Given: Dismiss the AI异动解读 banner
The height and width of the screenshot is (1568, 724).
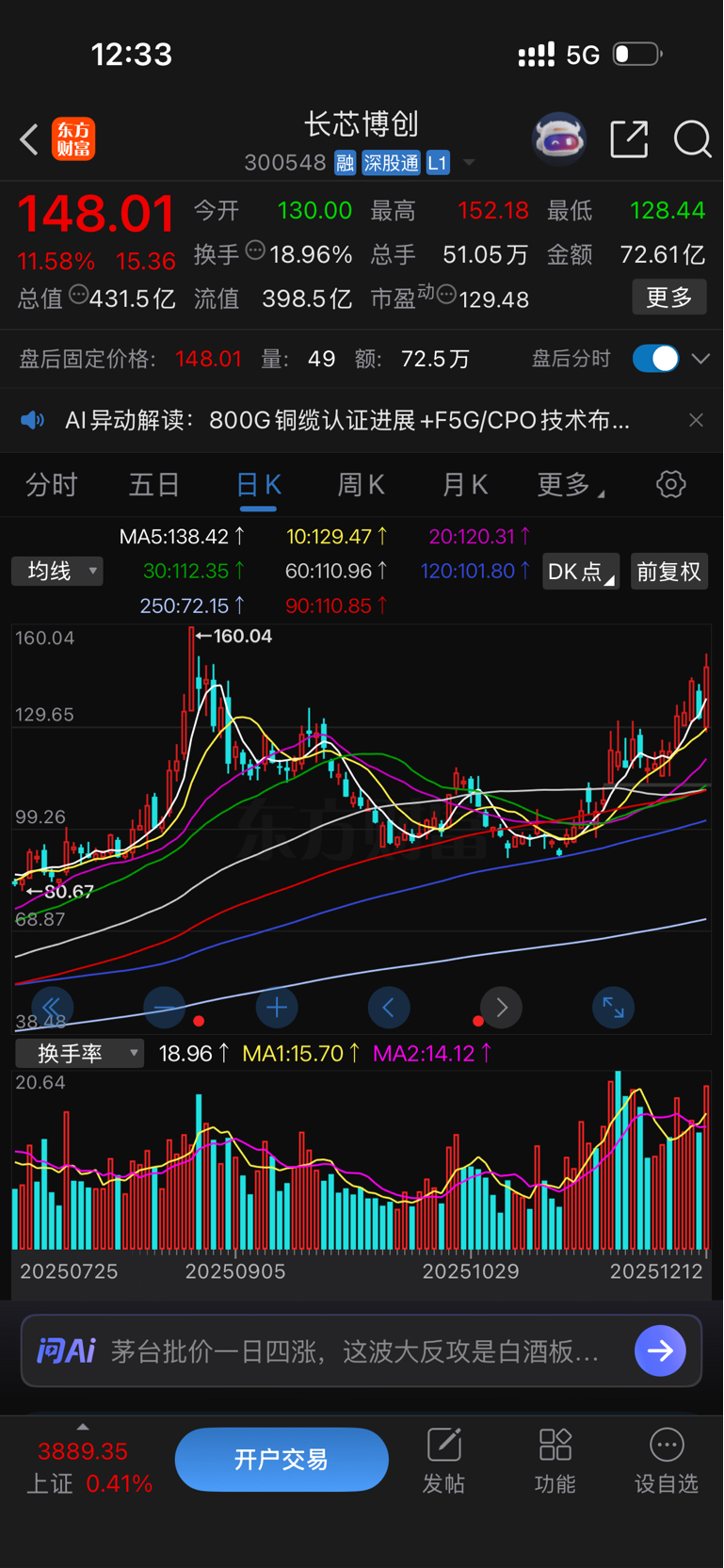Looking at the screenshot, I should click(696, 420).
